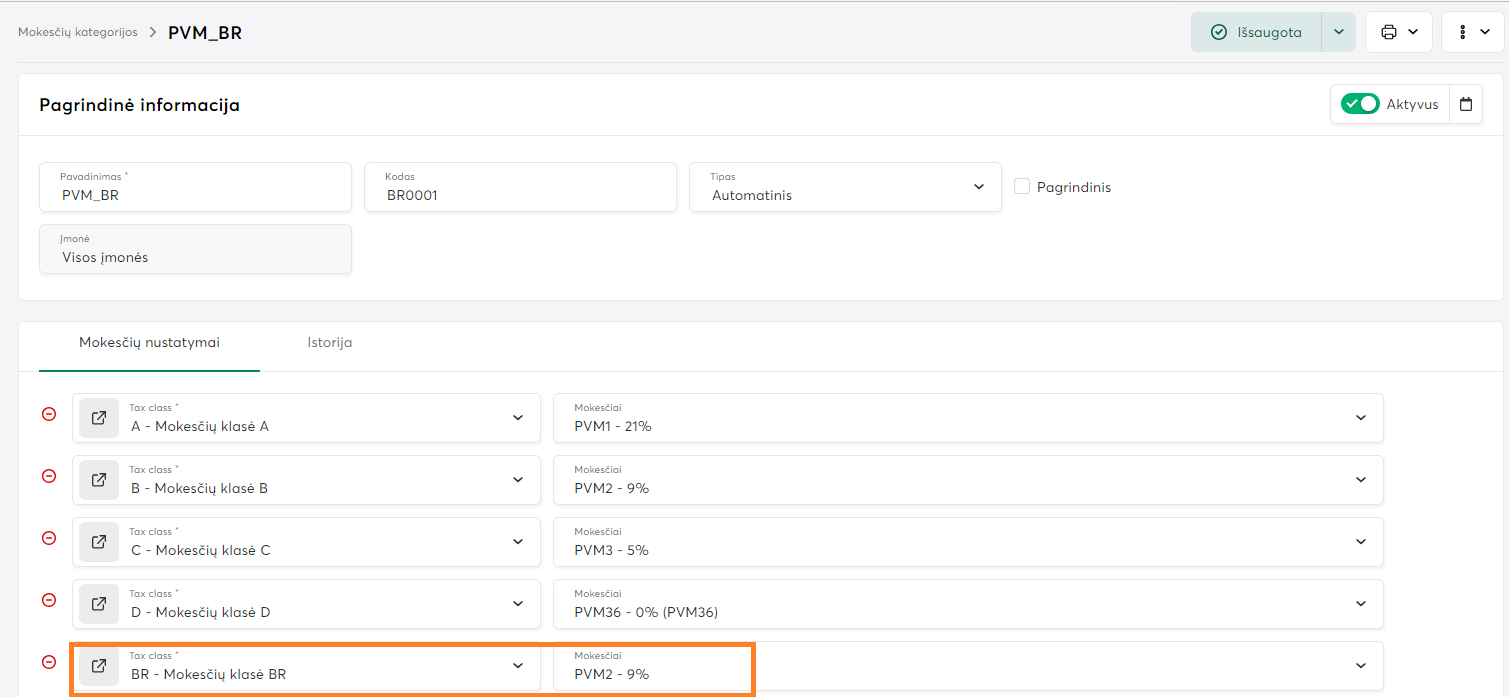This screenshot has width=1509, height=697.
Task: Click the printer icon in header
Action: pyautogui.click(x=1389, y=32)
